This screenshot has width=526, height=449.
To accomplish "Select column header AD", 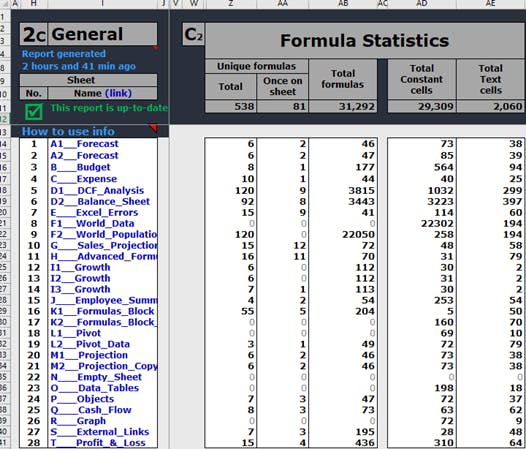I will pyautogui.click(x=422, y=4).
